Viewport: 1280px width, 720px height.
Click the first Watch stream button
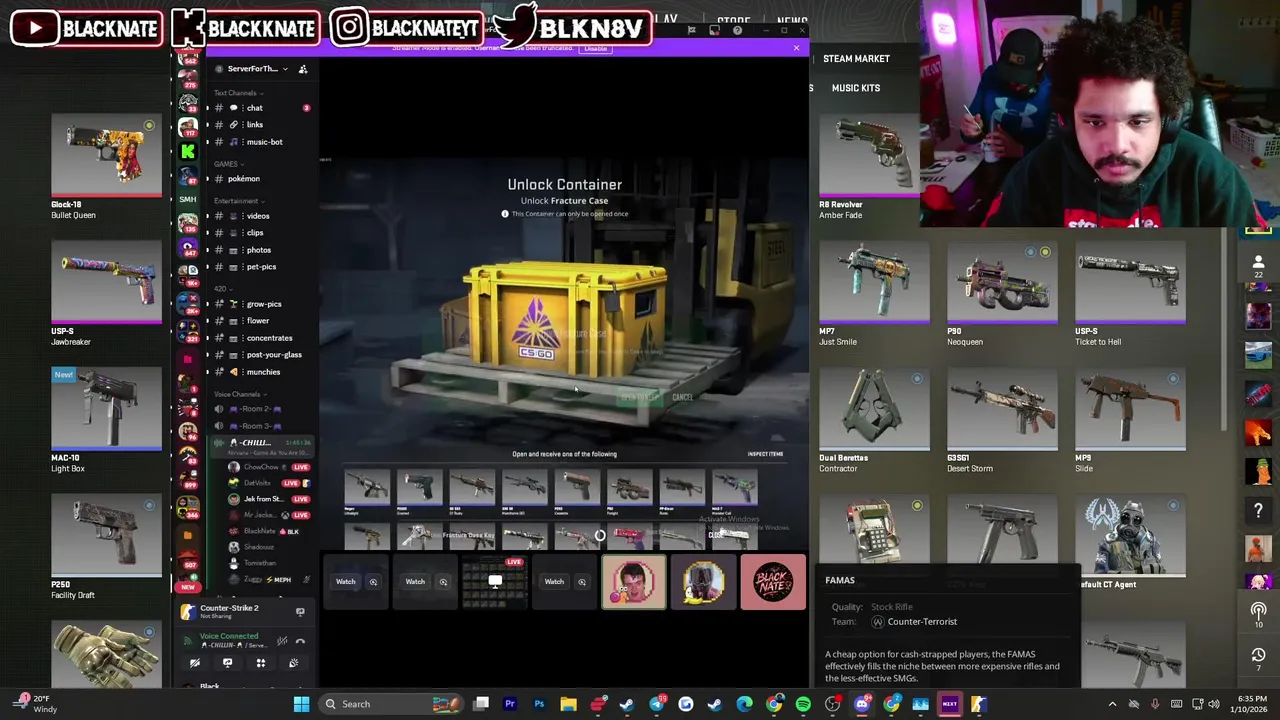pos(345,582)
